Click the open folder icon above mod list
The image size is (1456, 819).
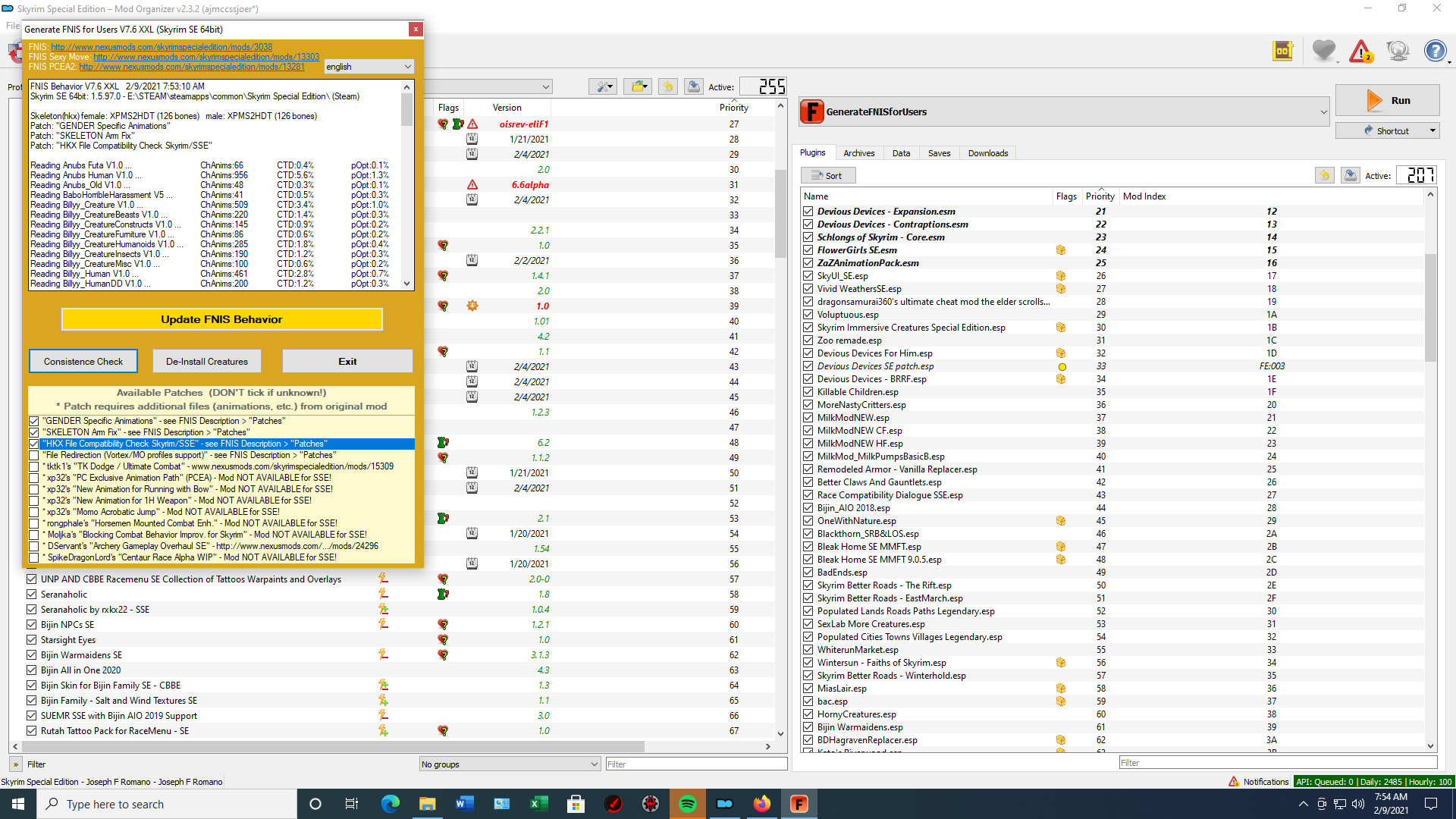[638, 86]
